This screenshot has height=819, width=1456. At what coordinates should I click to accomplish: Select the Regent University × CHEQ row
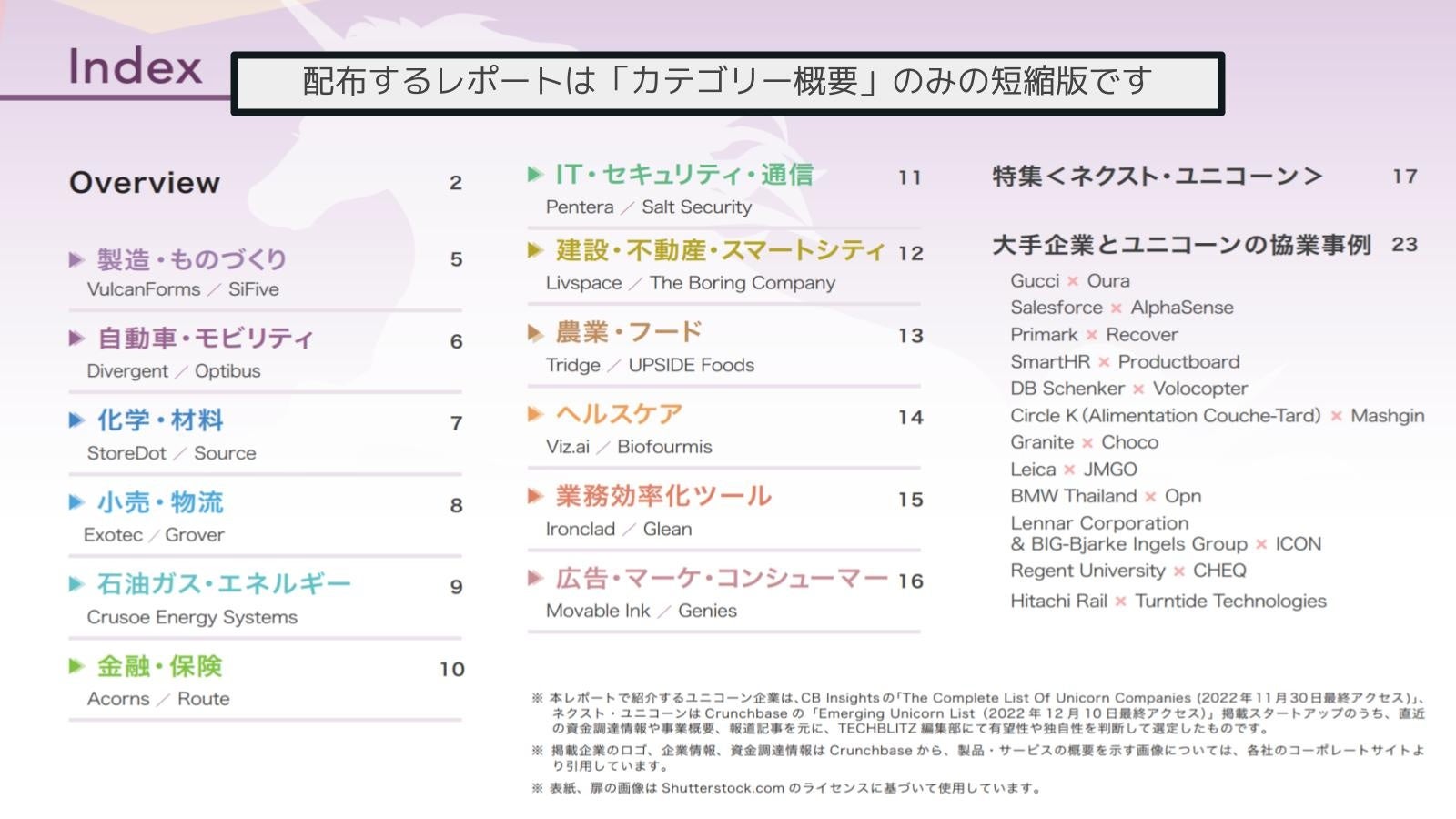pyautogui.click(x=1128, y=571)
